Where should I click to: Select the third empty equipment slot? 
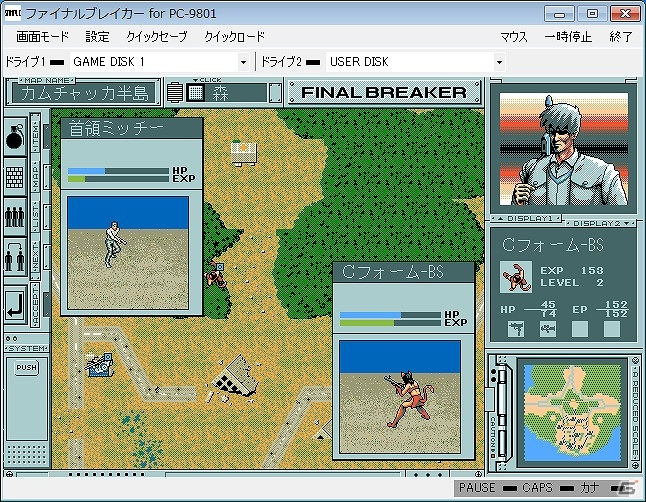point(580,328)
